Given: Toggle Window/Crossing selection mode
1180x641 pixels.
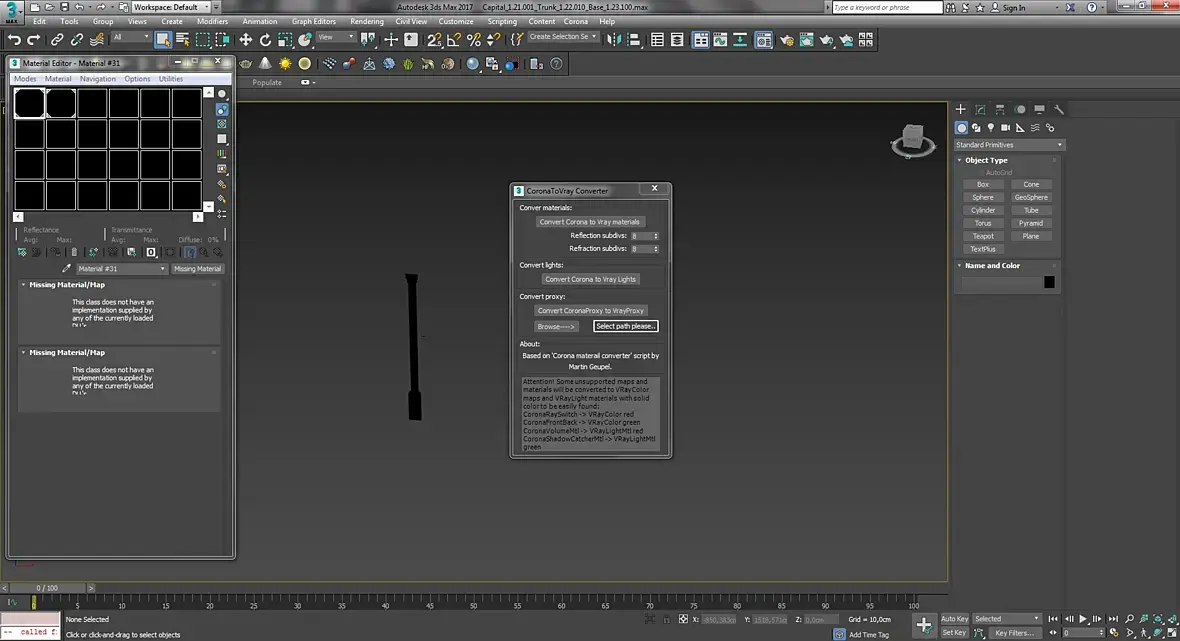Looking at the screenshot, I should point(222,40).
